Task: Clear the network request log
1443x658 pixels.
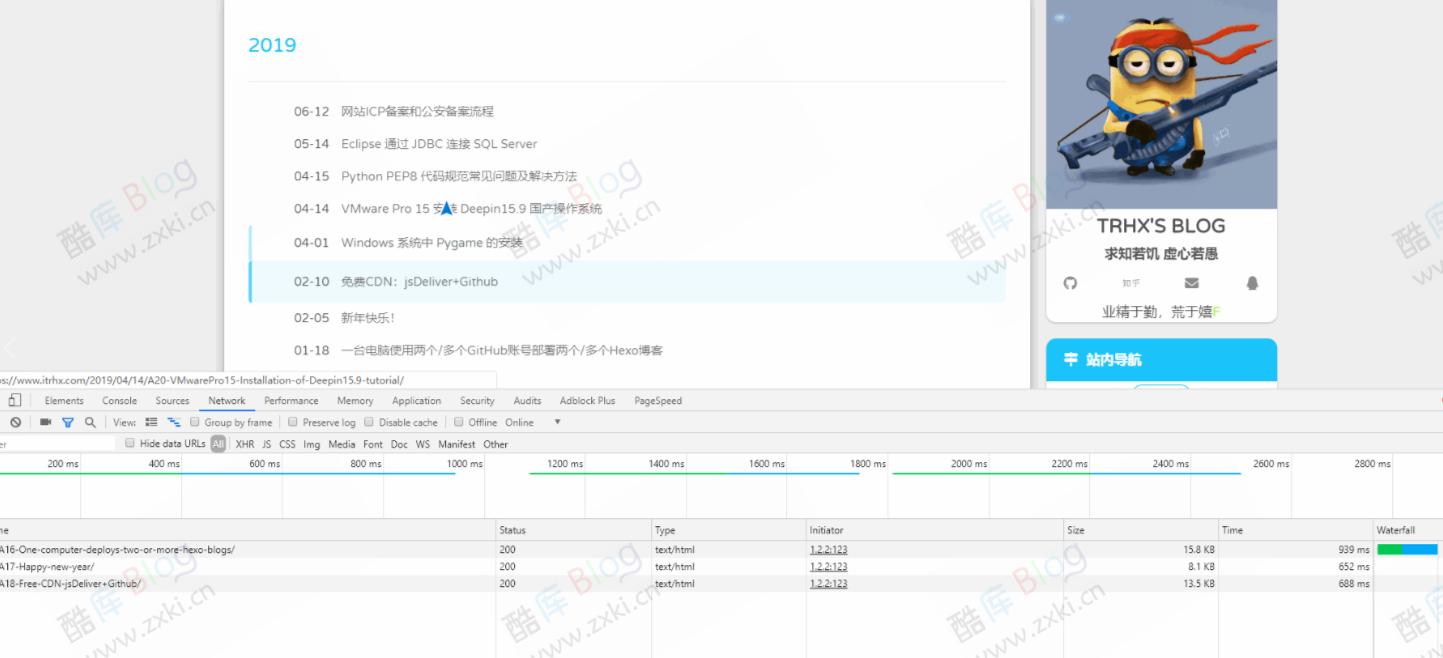Action: point(15,421)
